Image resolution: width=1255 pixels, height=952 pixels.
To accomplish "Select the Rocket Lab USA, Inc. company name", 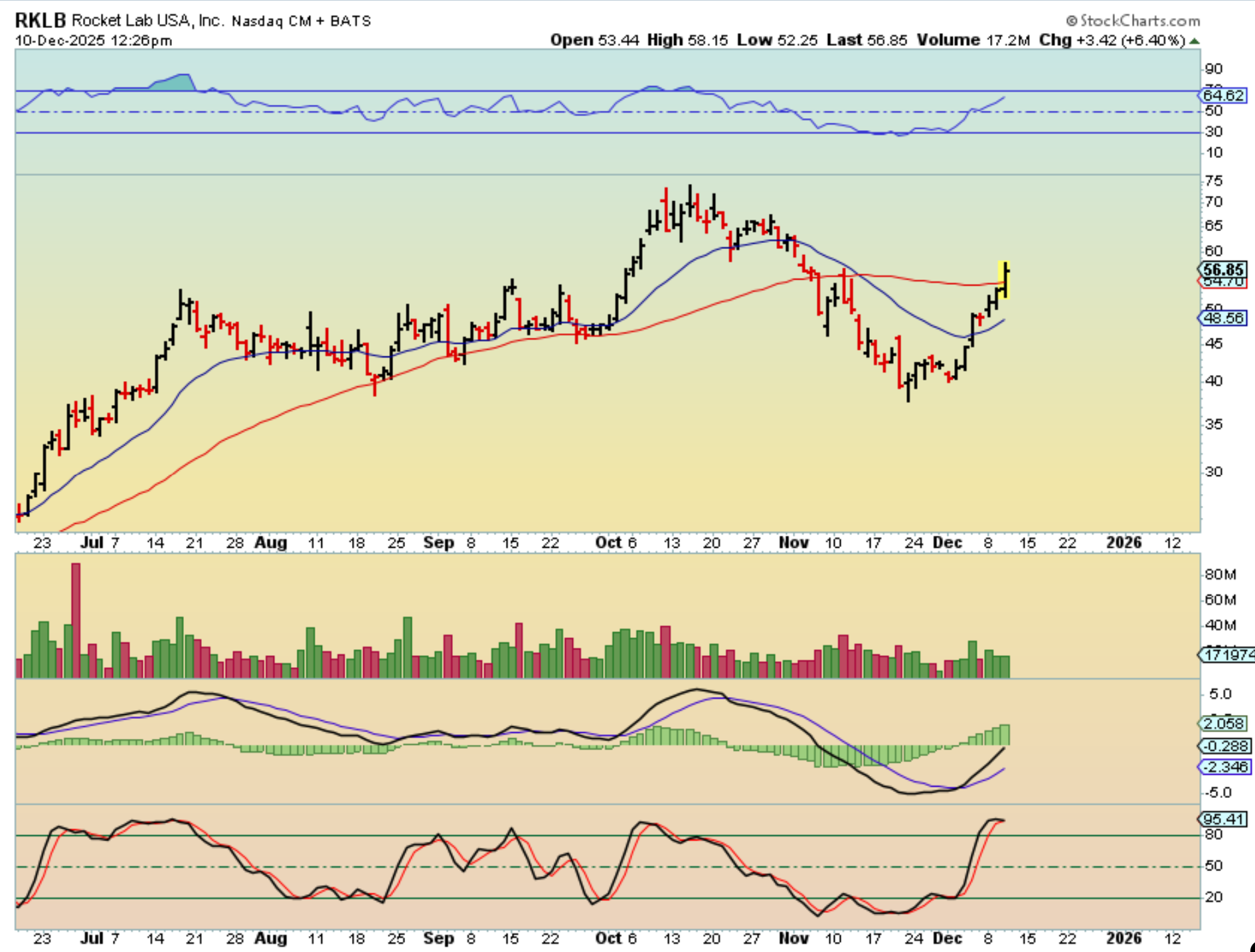I will (x=148, y=21).
